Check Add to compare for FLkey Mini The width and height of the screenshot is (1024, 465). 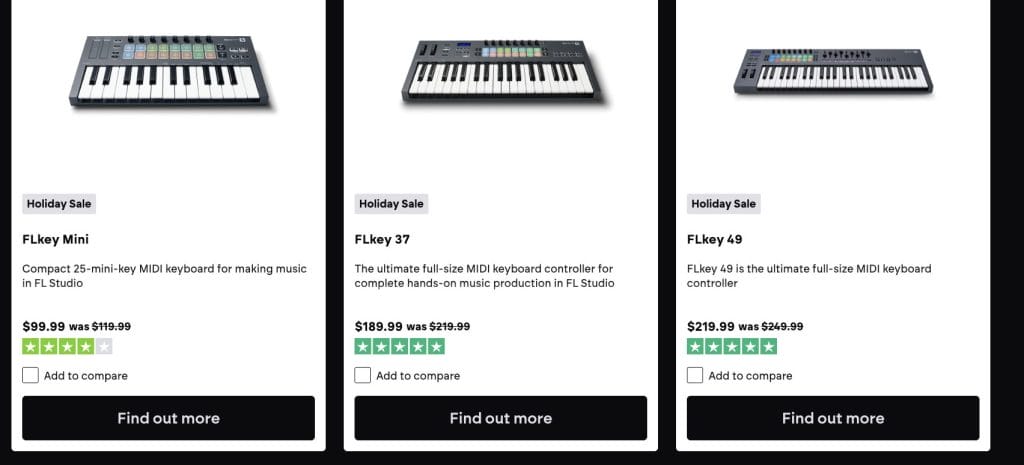tap(31, 375)
